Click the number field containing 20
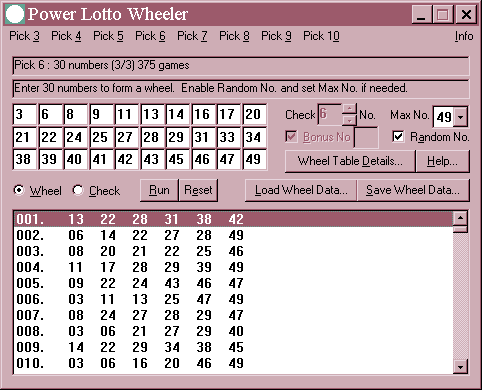This screenshot has width=482, height=390. click(x=255, y=114)
